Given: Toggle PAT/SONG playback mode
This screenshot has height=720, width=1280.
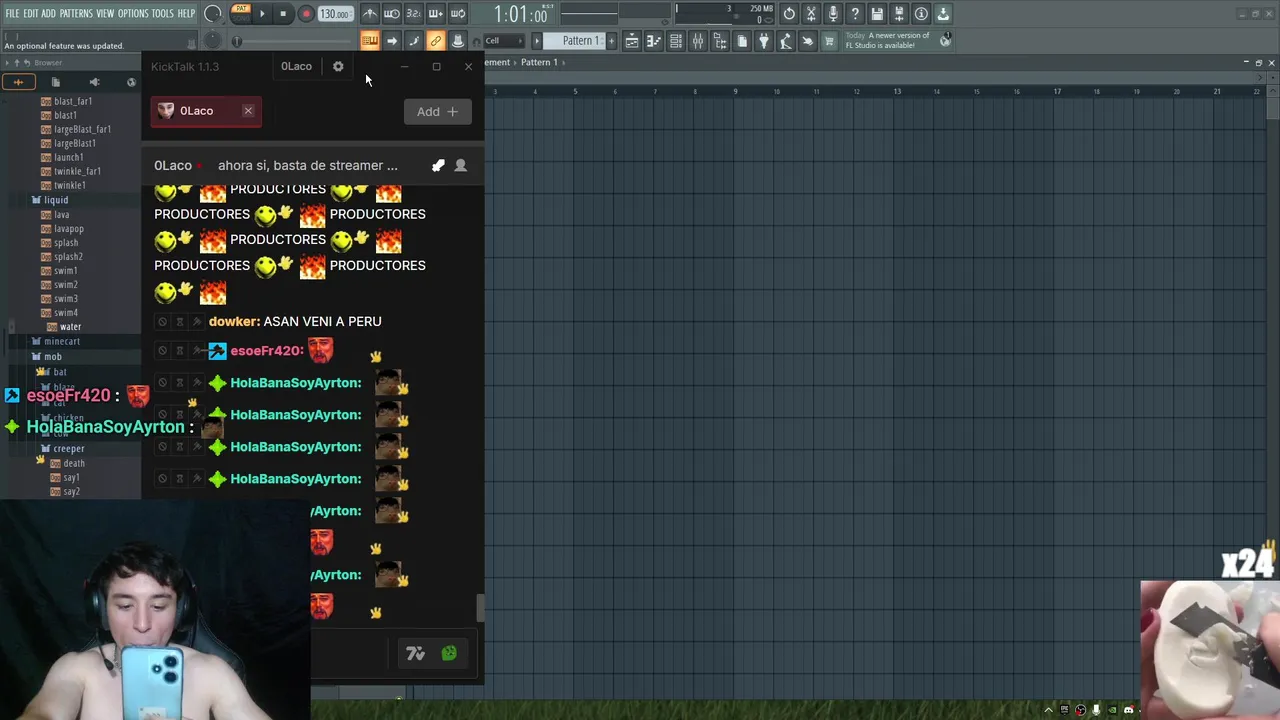Looking at the screenshot, I should pos(240,13).
